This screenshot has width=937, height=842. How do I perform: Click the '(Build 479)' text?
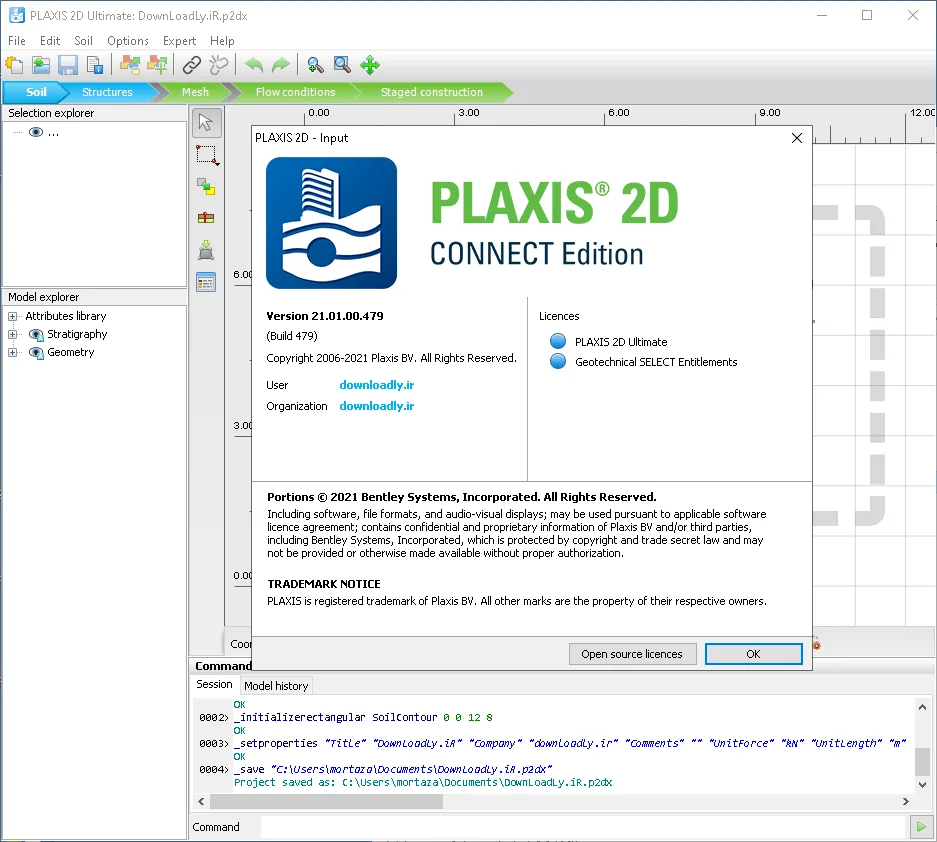click(x=292, y=336)
